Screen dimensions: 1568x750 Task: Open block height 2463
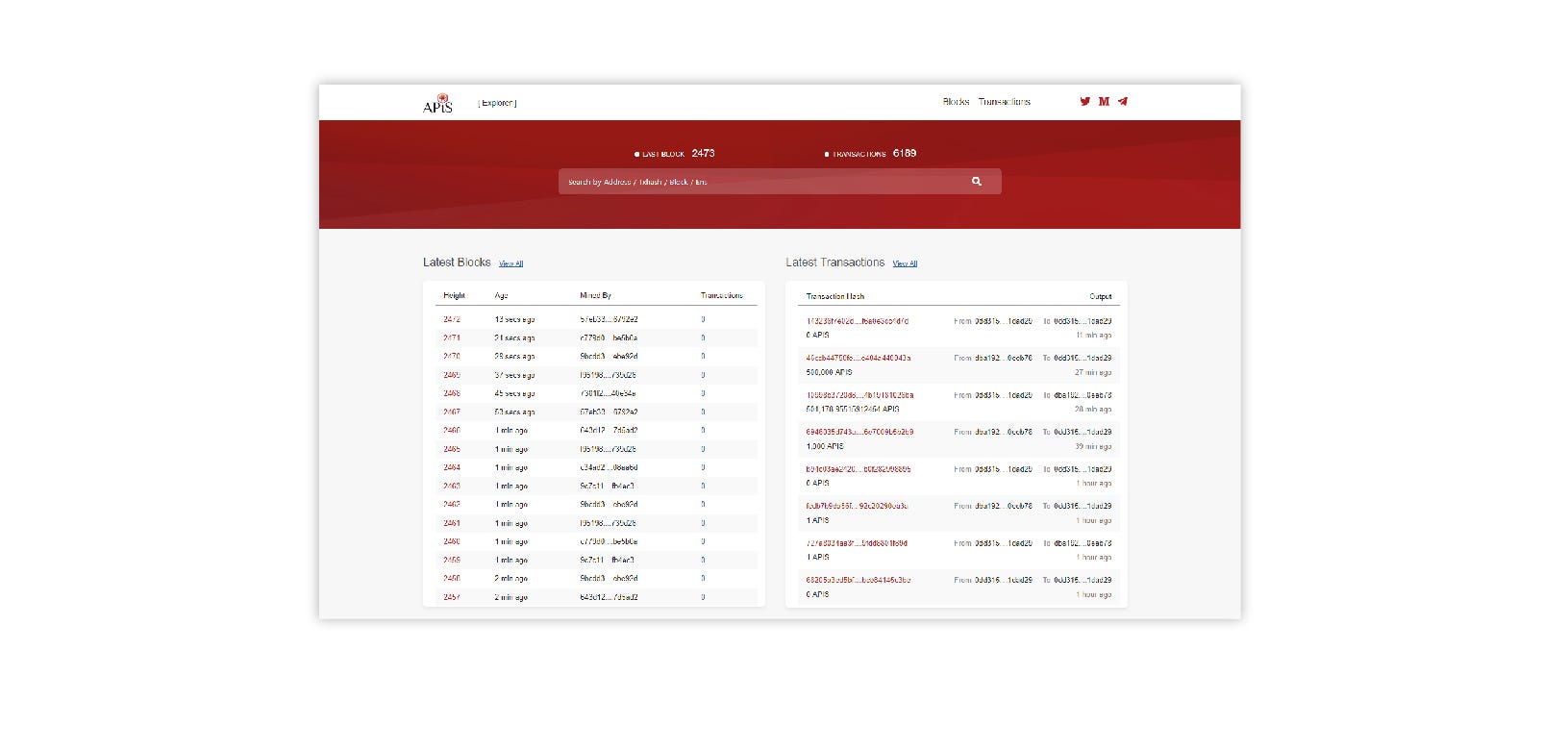[452, 486]
